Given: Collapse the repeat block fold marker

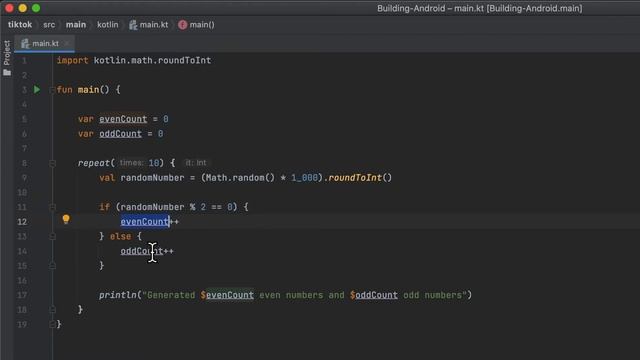Looking at the screenshot, I should pos(52,163).
